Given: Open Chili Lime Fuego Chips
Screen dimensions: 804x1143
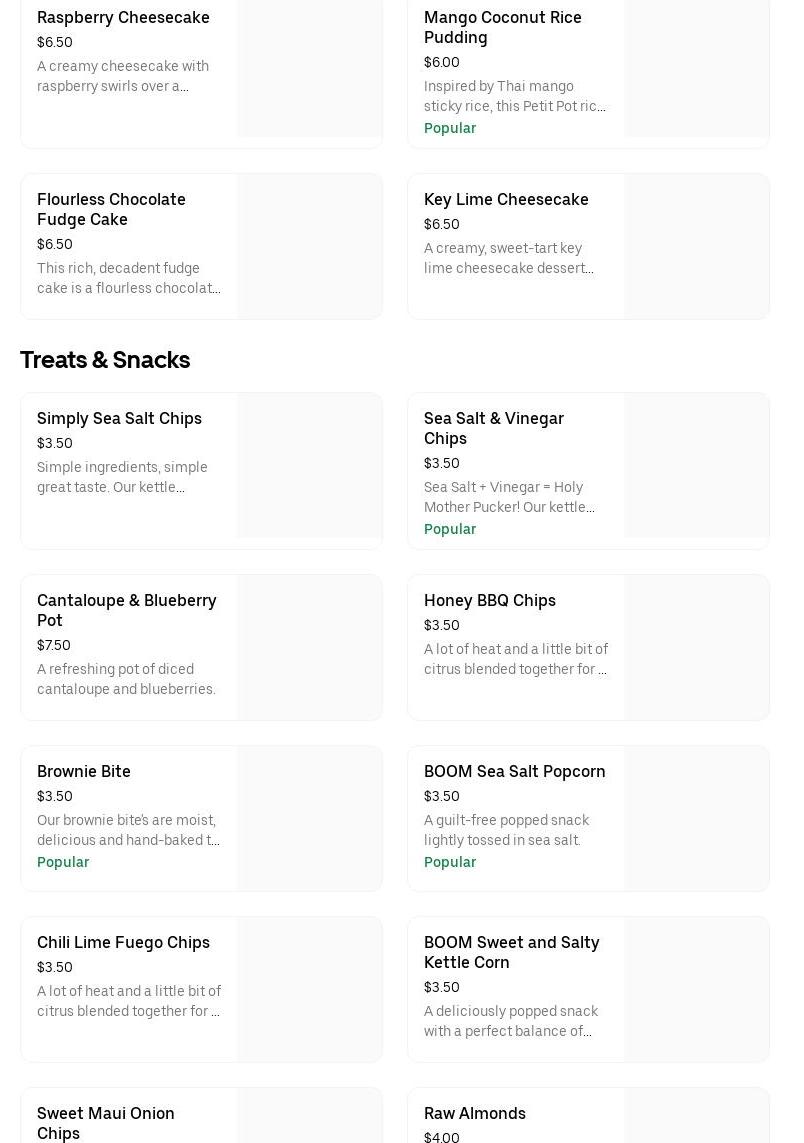Looking at the screenshot, I should click(x=123, y=943).
